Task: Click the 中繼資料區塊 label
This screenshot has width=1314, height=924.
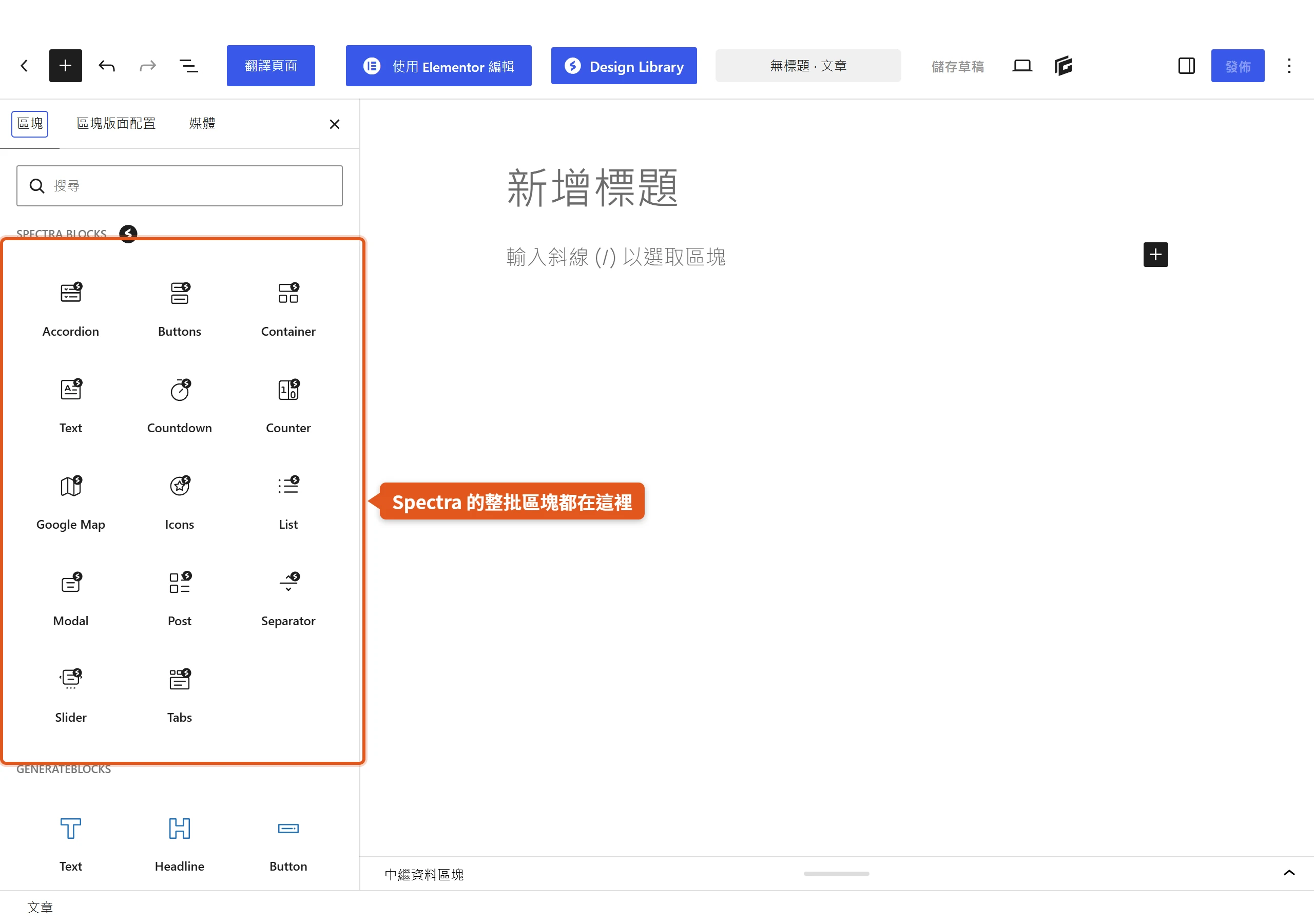Action: coord(424,874)
